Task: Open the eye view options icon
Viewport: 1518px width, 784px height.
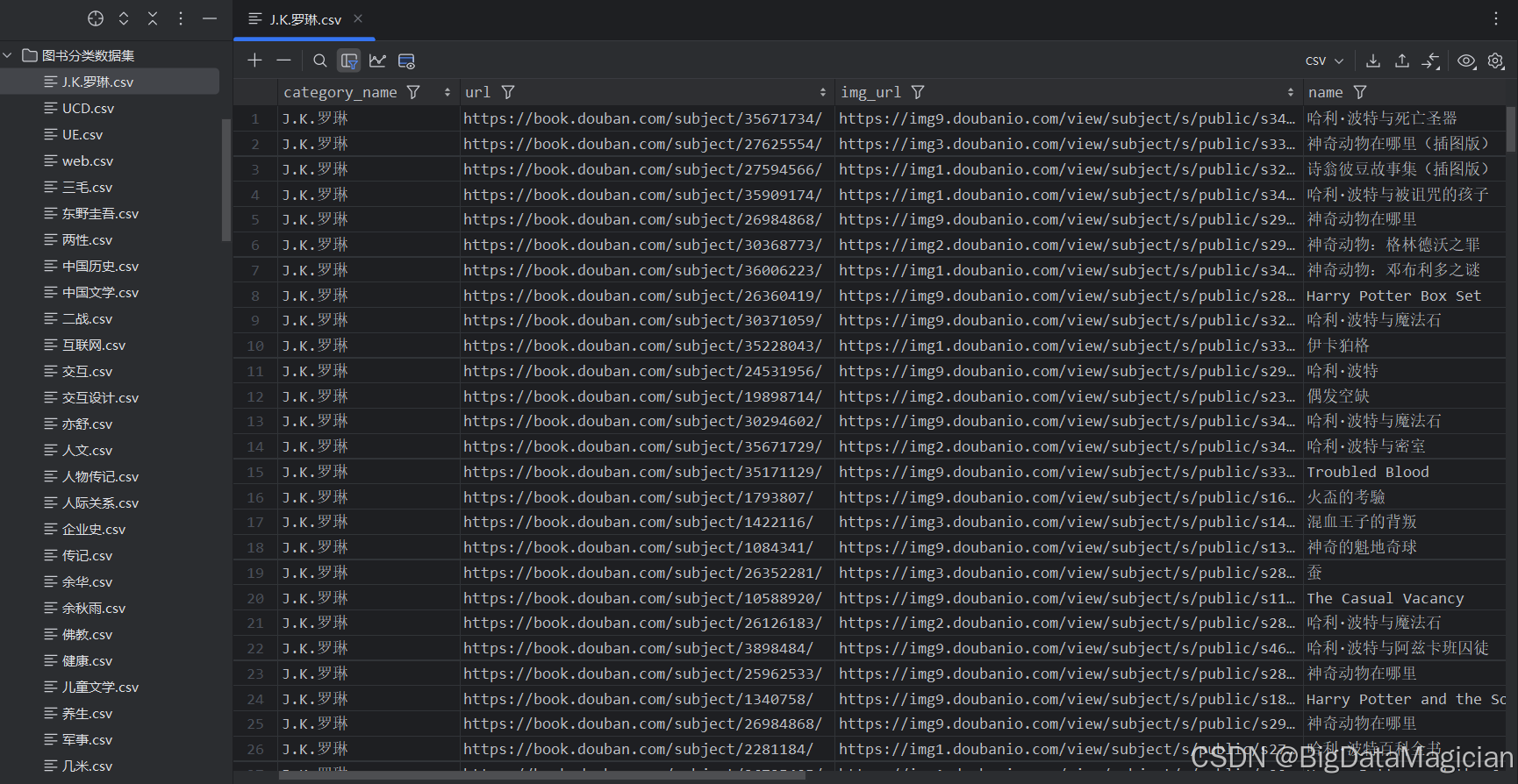Action: [x=1466, y=61]
